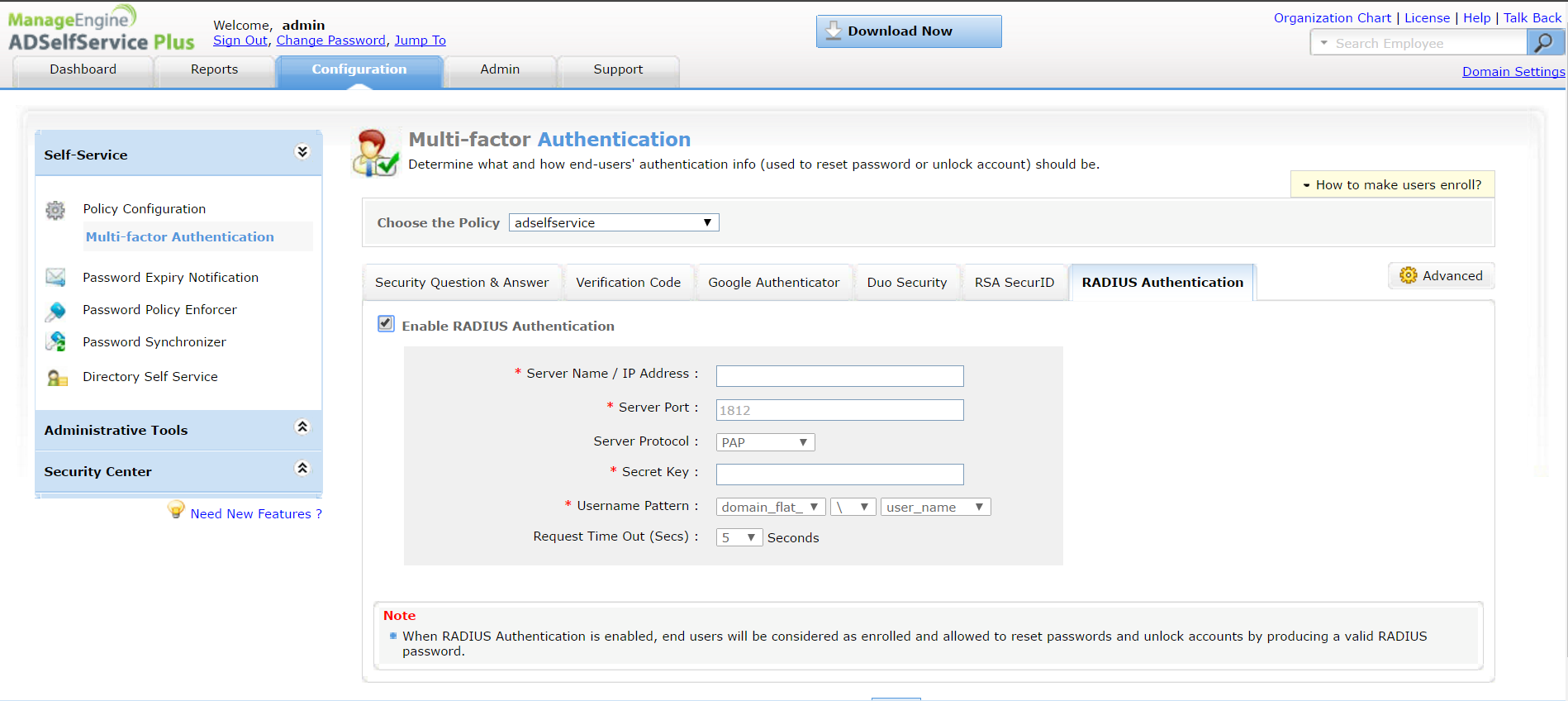Uncheck Enable RADIUS Authentication checkbox
This screenshot has height=701, width=1568.
pos(386,323)
